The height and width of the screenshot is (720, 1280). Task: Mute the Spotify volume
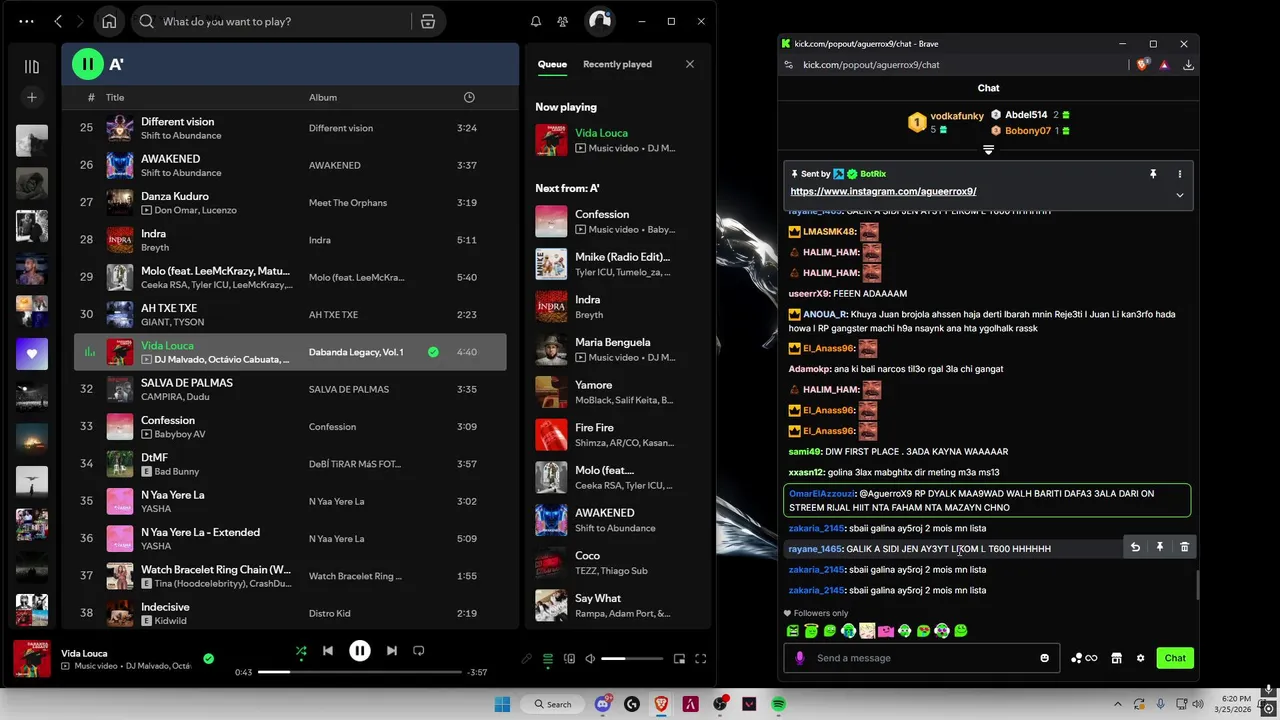click(590, 659)
